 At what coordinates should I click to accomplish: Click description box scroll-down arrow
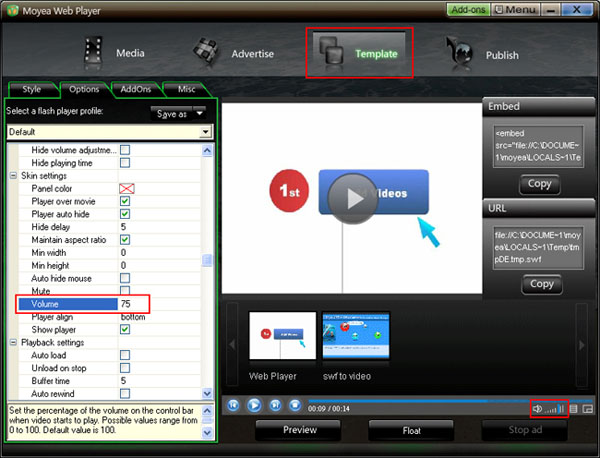click(207, 433)
